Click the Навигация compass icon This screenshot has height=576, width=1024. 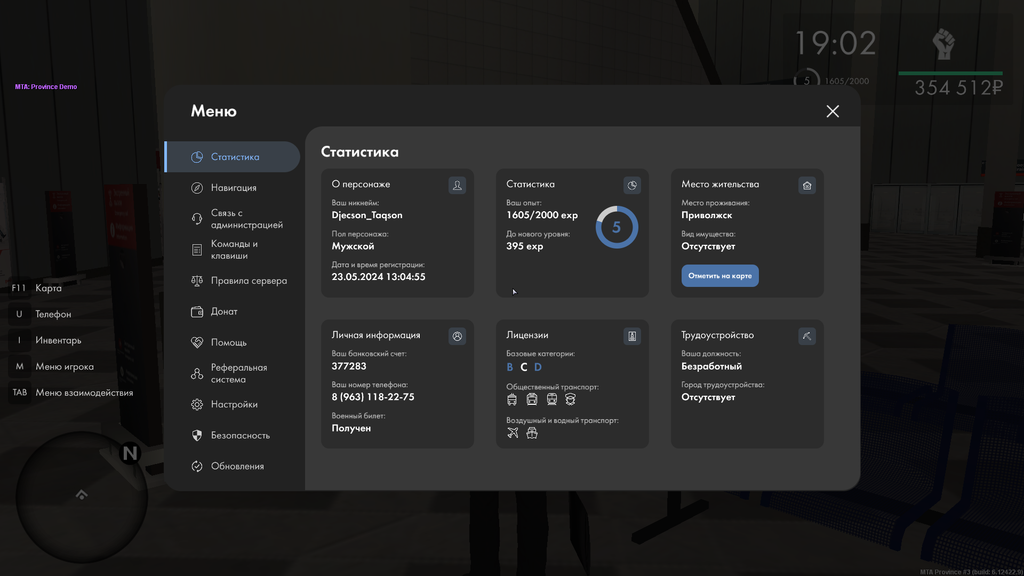(197, 188)
